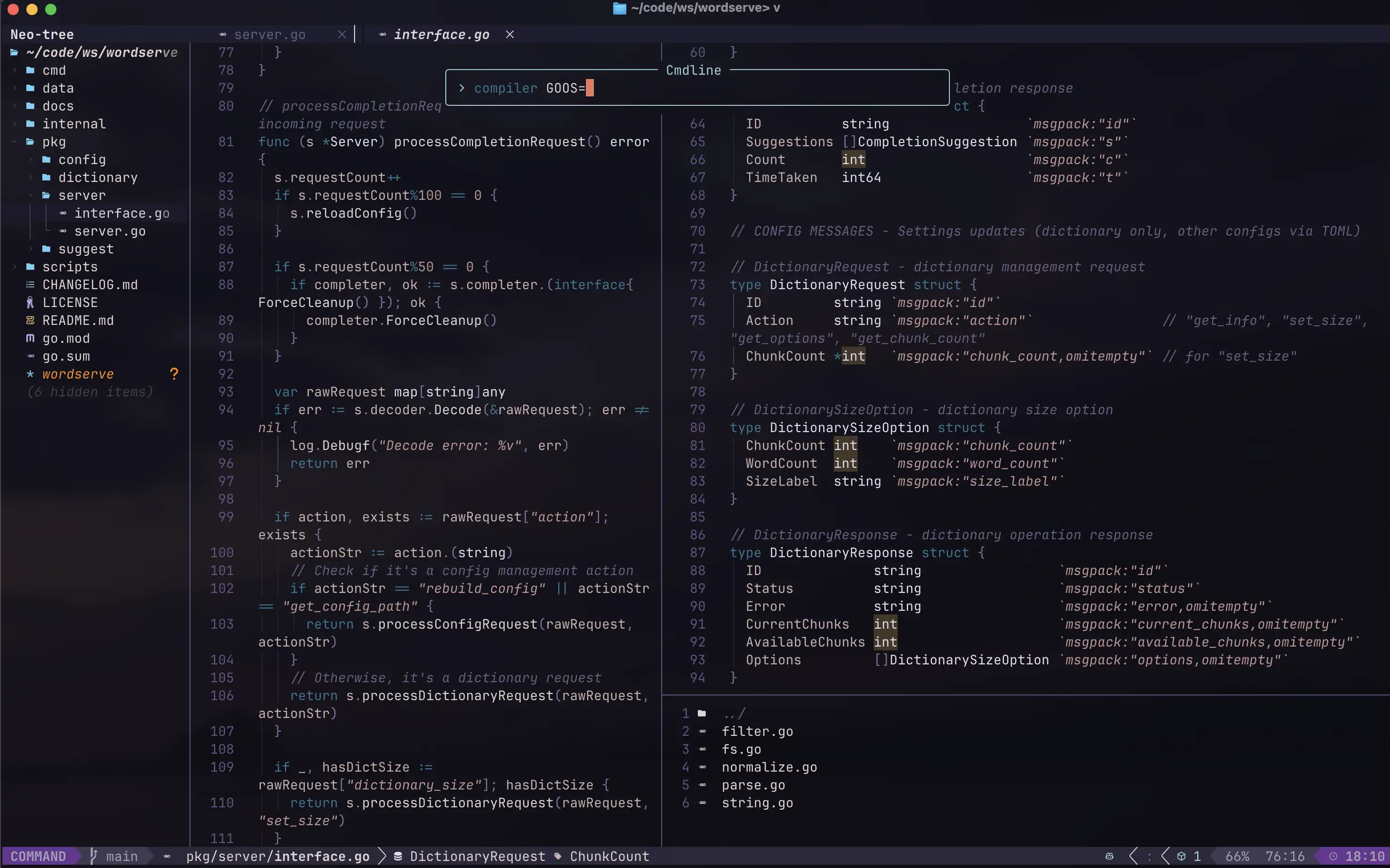Collapse the server folder in tree
1390x868 pixels.
point(31,195)
